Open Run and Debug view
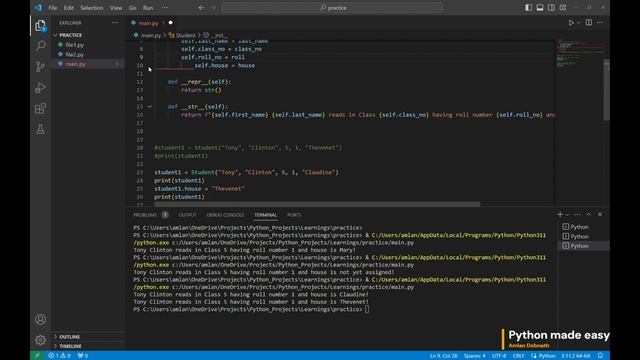Viewport: 640px width, 360px height. [40, 87]
